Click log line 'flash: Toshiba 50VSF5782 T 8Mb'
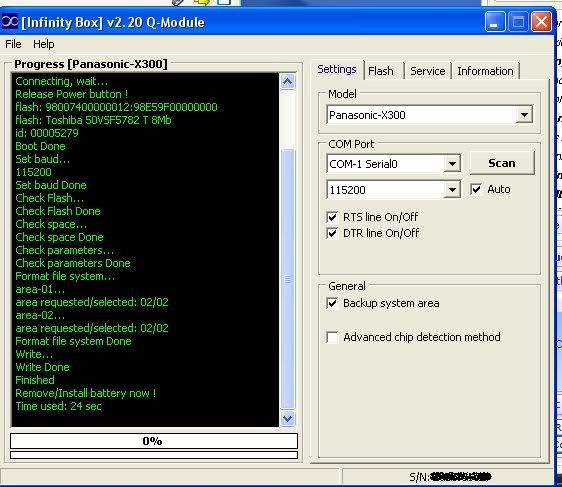The height and width of the screenshot is (487, 562). (93, 120)
